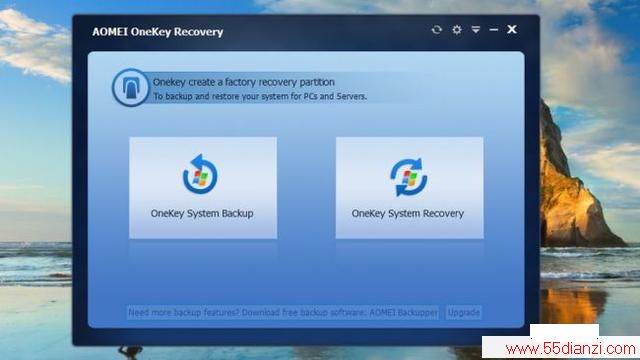Minimize the AOMEI OneKey Recovery window
Viewport: 640px width, 360px height.
493,29
